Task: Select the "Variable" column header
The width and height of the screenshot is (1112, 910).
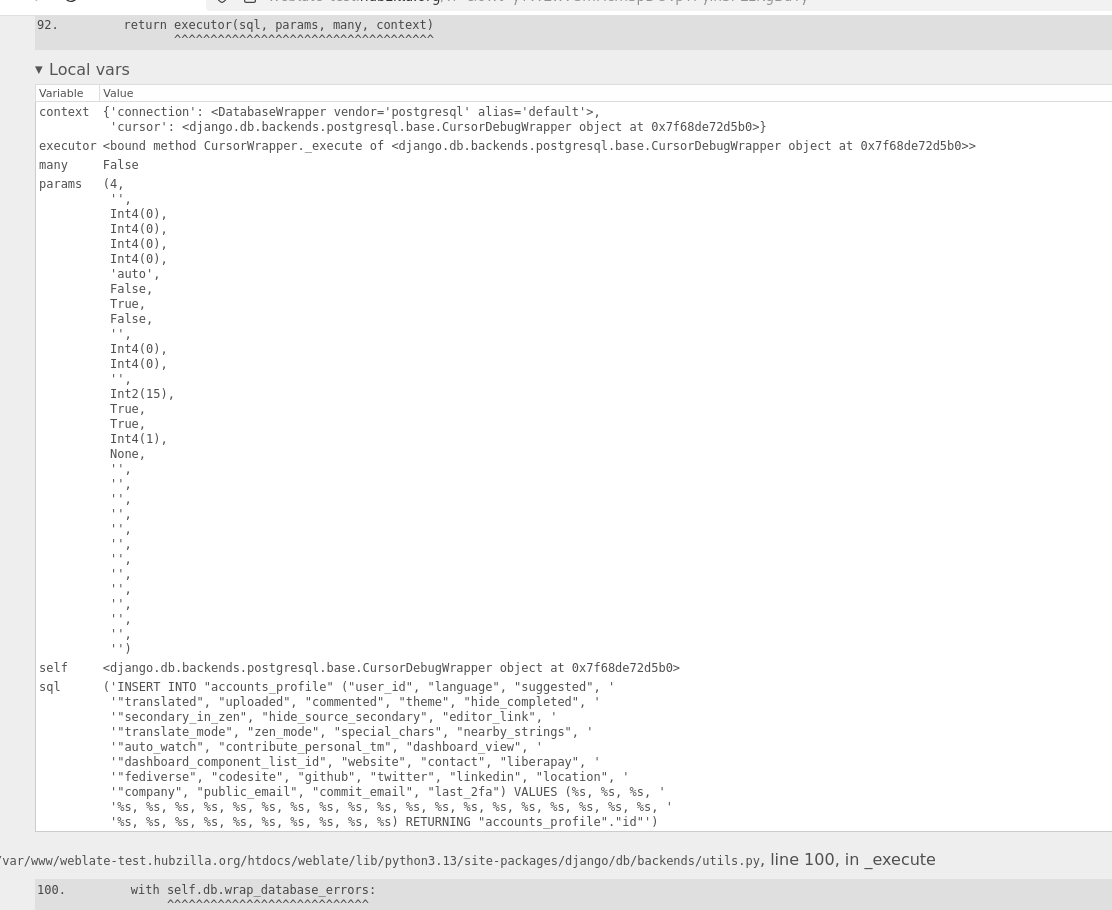Action: pyautogui.click(x=61, y=93)
